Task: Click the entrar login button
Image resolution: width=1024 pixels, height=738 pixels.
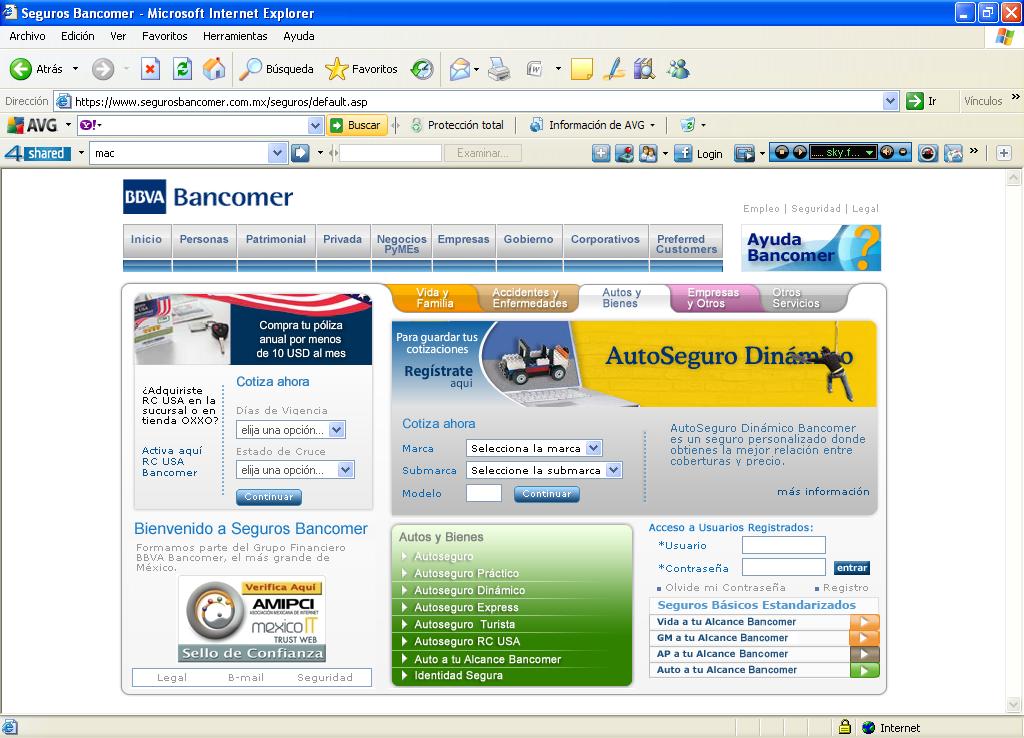Action: pyautogui.click(x=852, y=568)
